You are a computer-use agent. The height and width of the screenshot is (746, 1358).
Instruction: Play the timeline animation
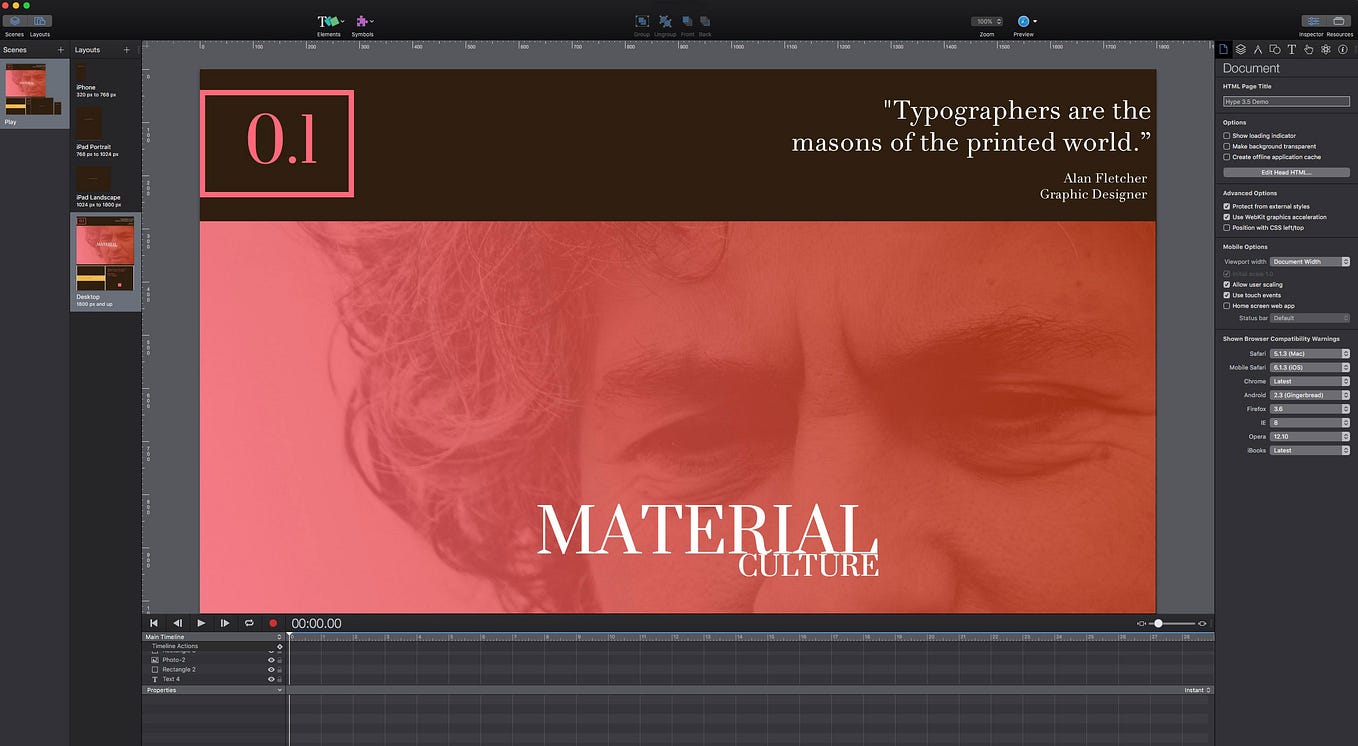pos(201,623)
